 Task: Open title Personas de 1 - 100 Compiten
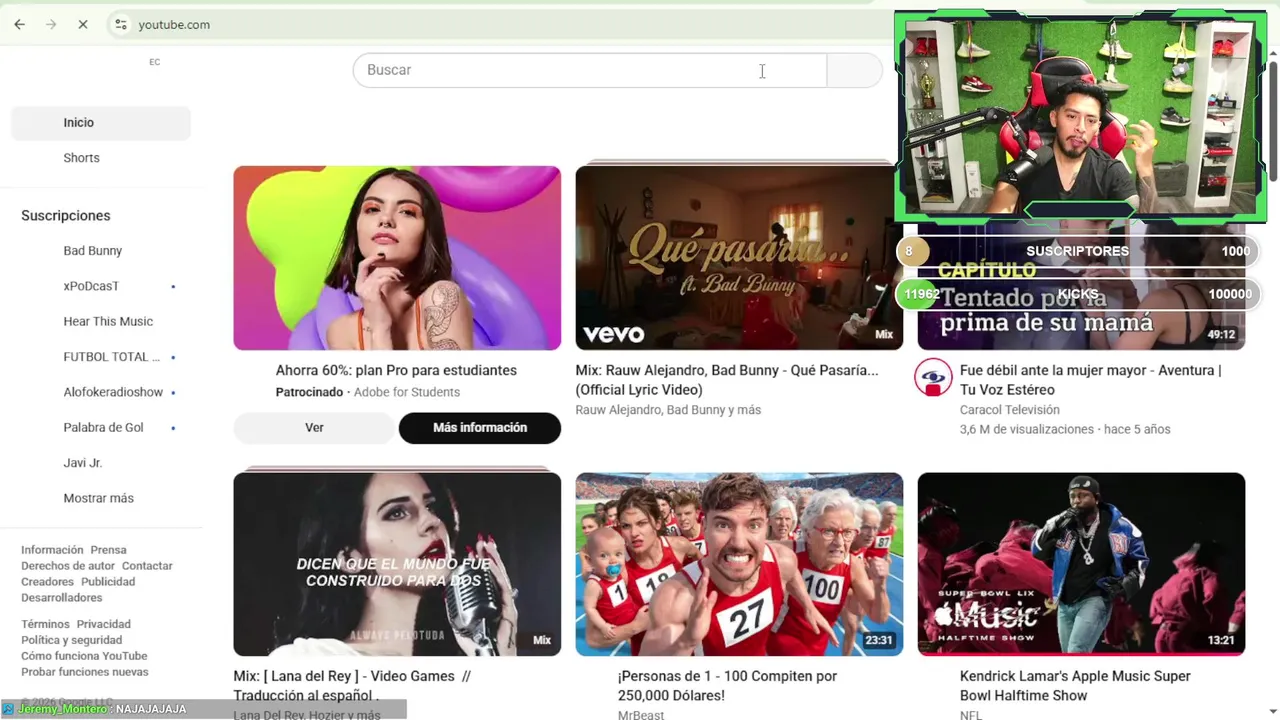click(x=727, y=686)
